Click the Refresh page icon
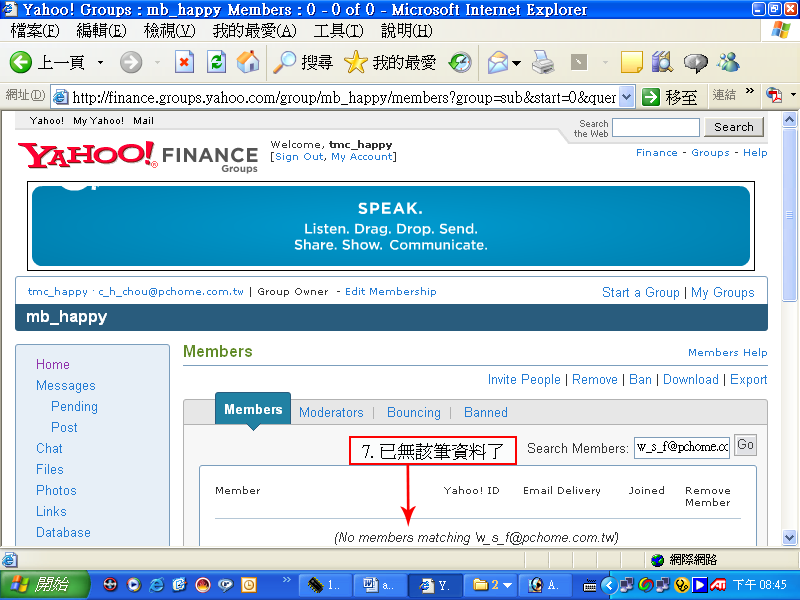The width and height of the screenshot is (800, 600). point(216,63)
